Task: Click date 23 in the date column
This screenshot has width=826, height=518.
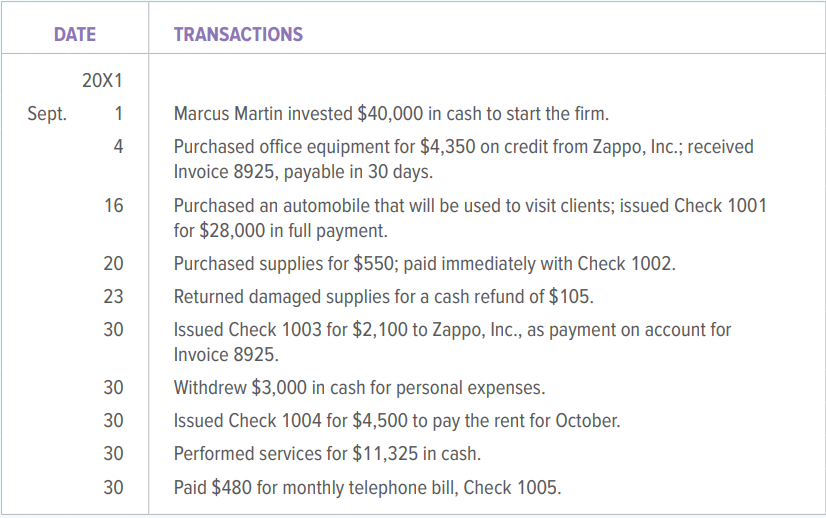Action: (x=113, y=297)
